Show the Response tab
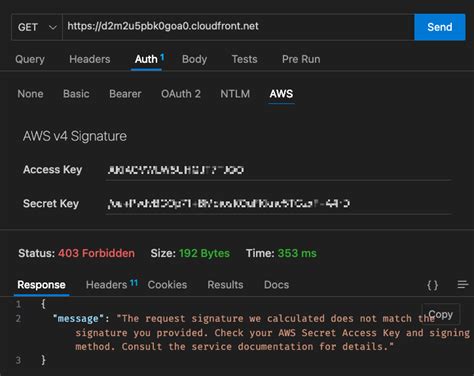 click(41, 285)
